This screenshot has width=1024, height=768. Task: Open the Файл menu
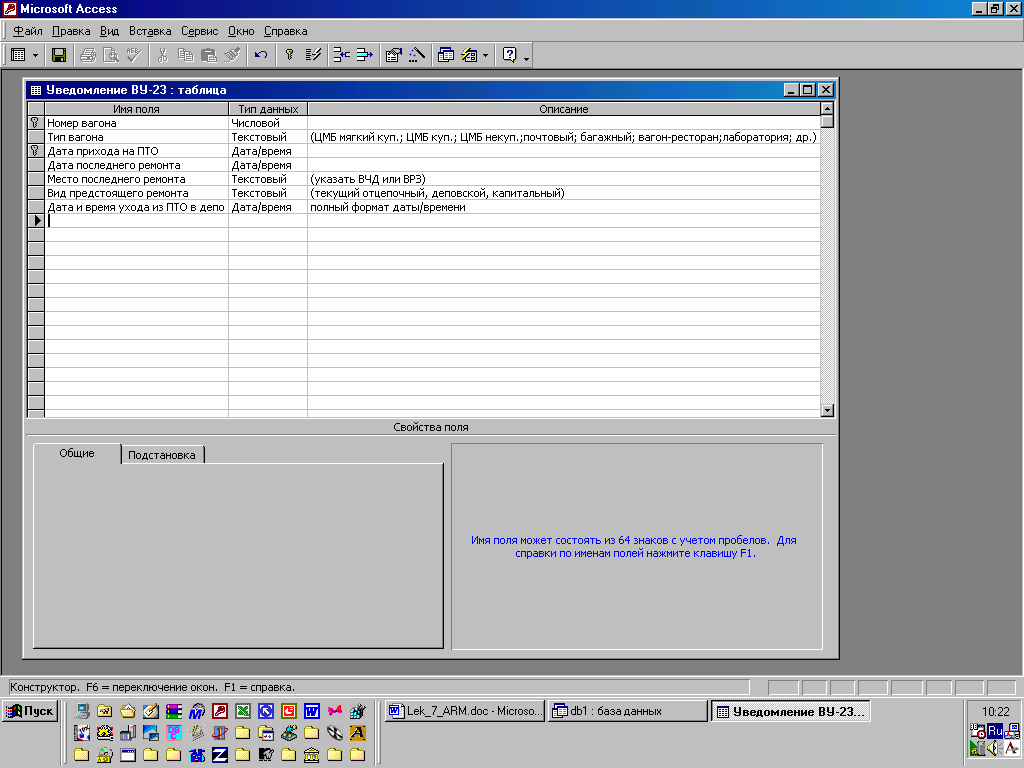pyautogui.click(x=27, y=31)
